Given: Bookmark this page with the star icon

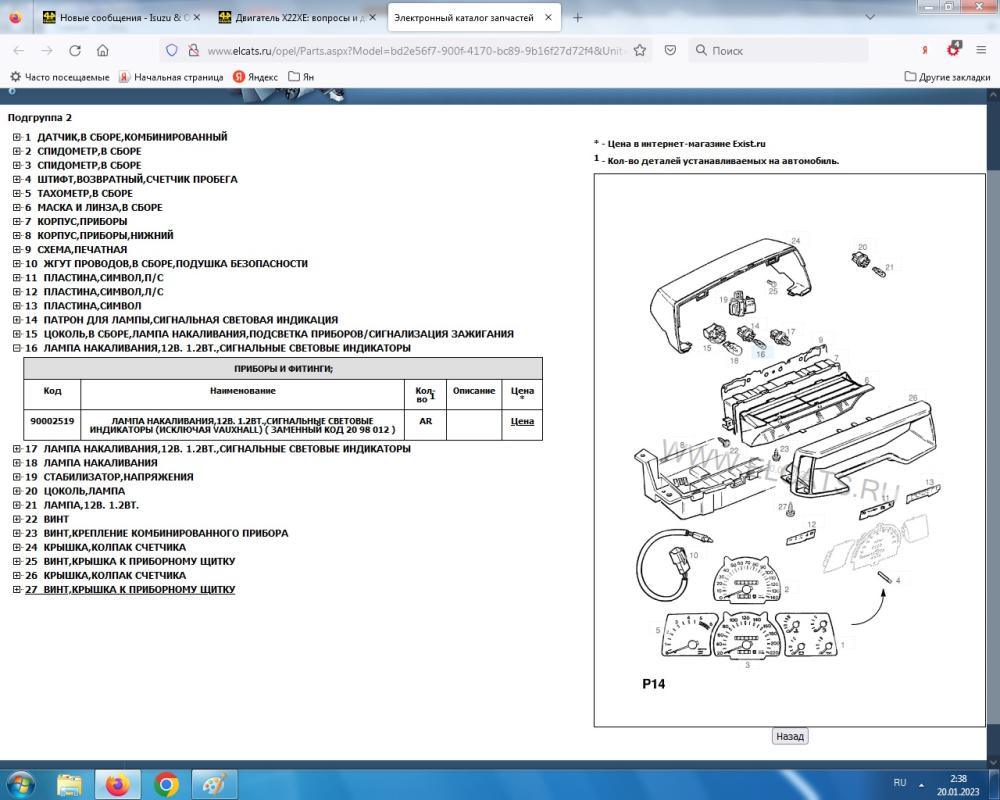Looking at the screenshot, I should pos(640,50).
